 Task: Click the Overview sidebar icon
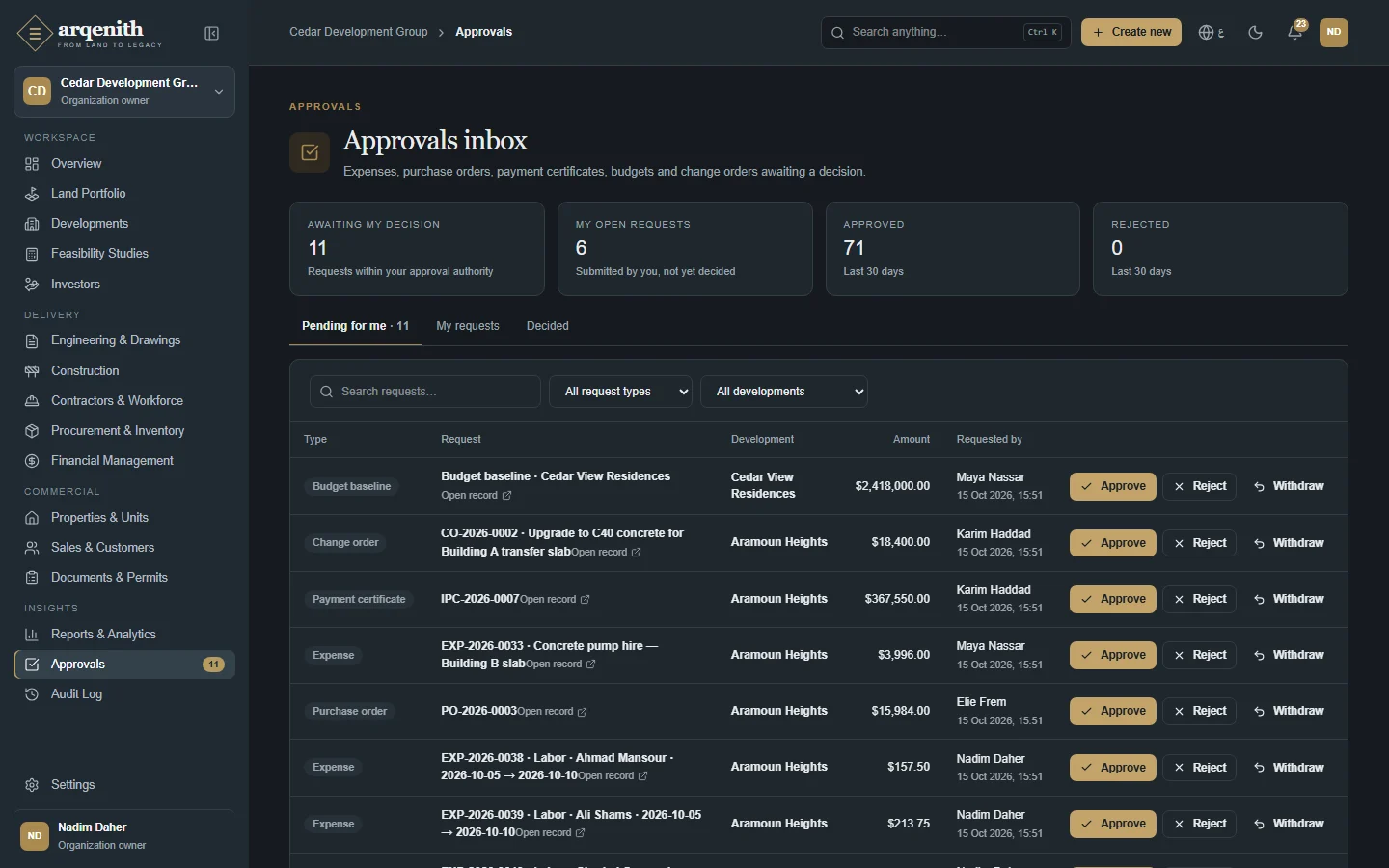point(32,164)
